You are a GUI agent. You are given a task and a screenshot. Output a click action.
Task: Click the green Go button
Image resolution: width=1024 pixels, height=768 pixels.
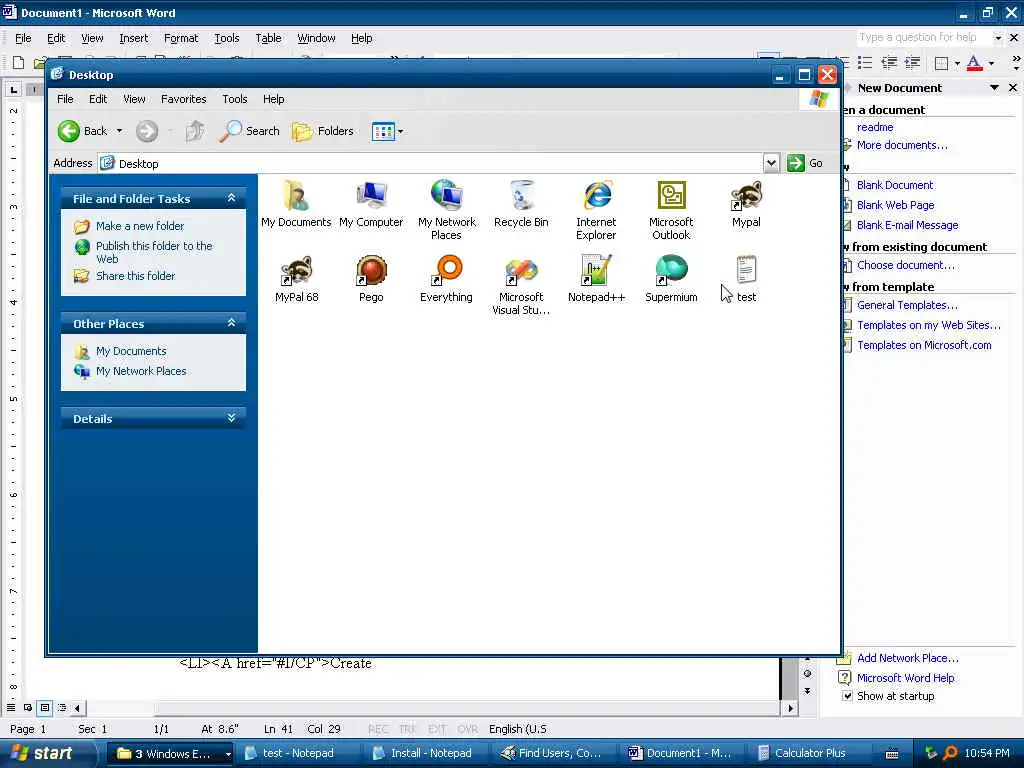click(x=805, y=163)
